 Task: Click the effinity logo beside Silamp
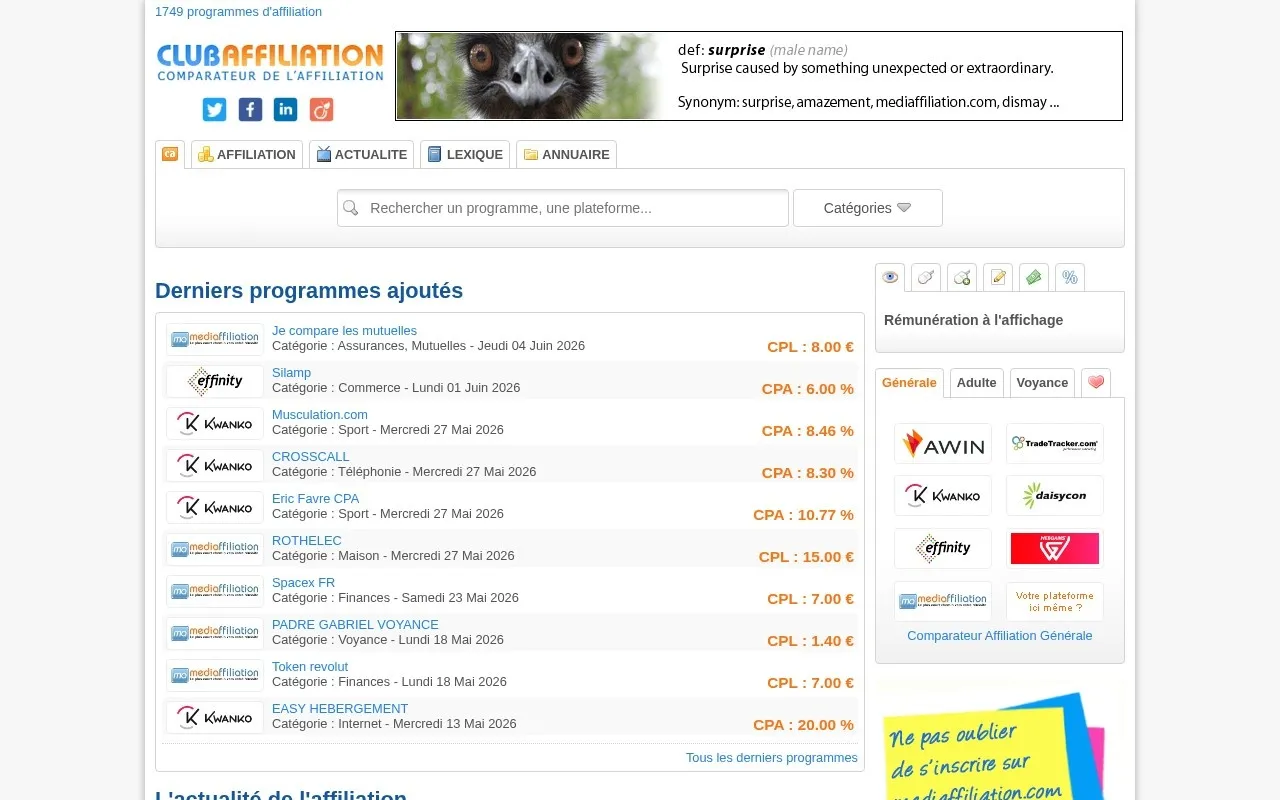click(x=215, y=381)
